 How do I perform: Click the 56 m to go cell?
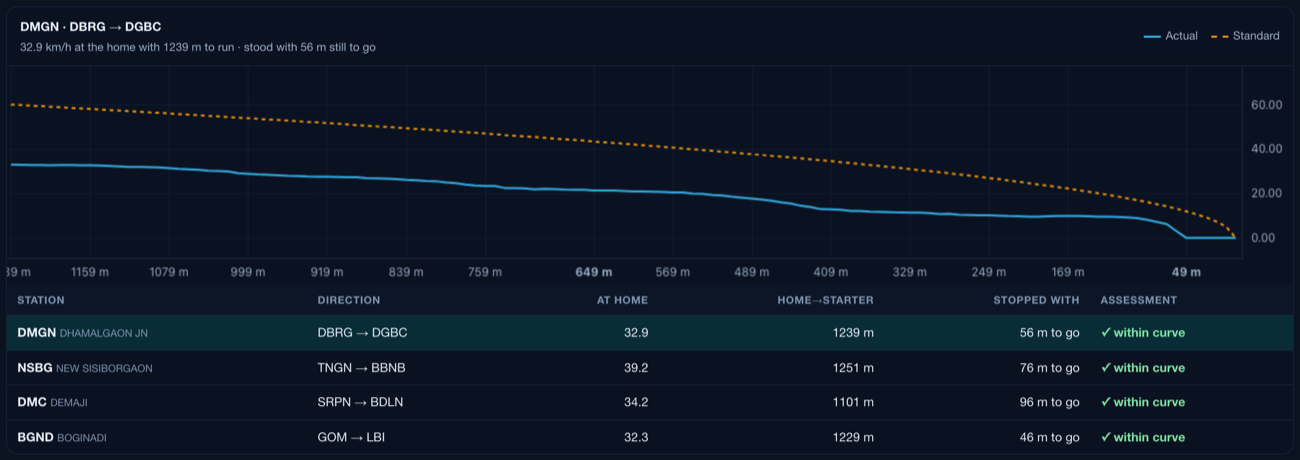[x=1049, y=332]
